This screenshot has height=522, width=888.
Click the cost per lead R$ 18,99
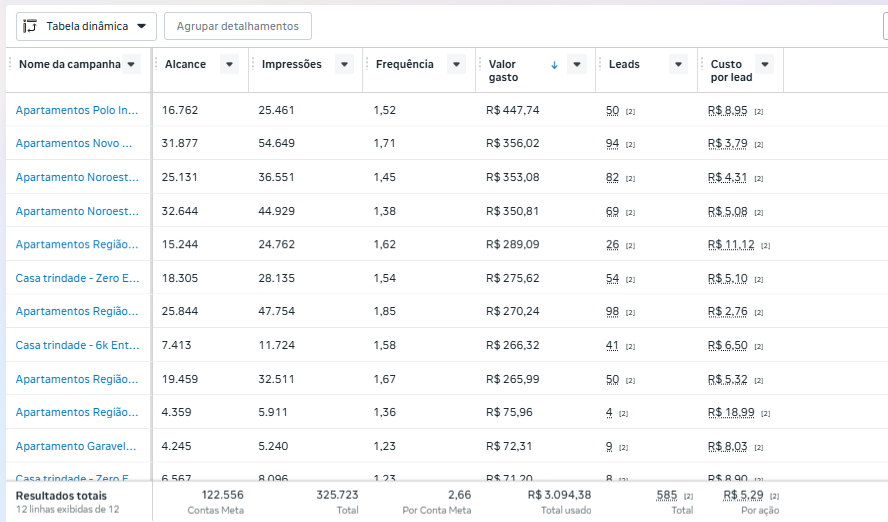tap(731, 412)
